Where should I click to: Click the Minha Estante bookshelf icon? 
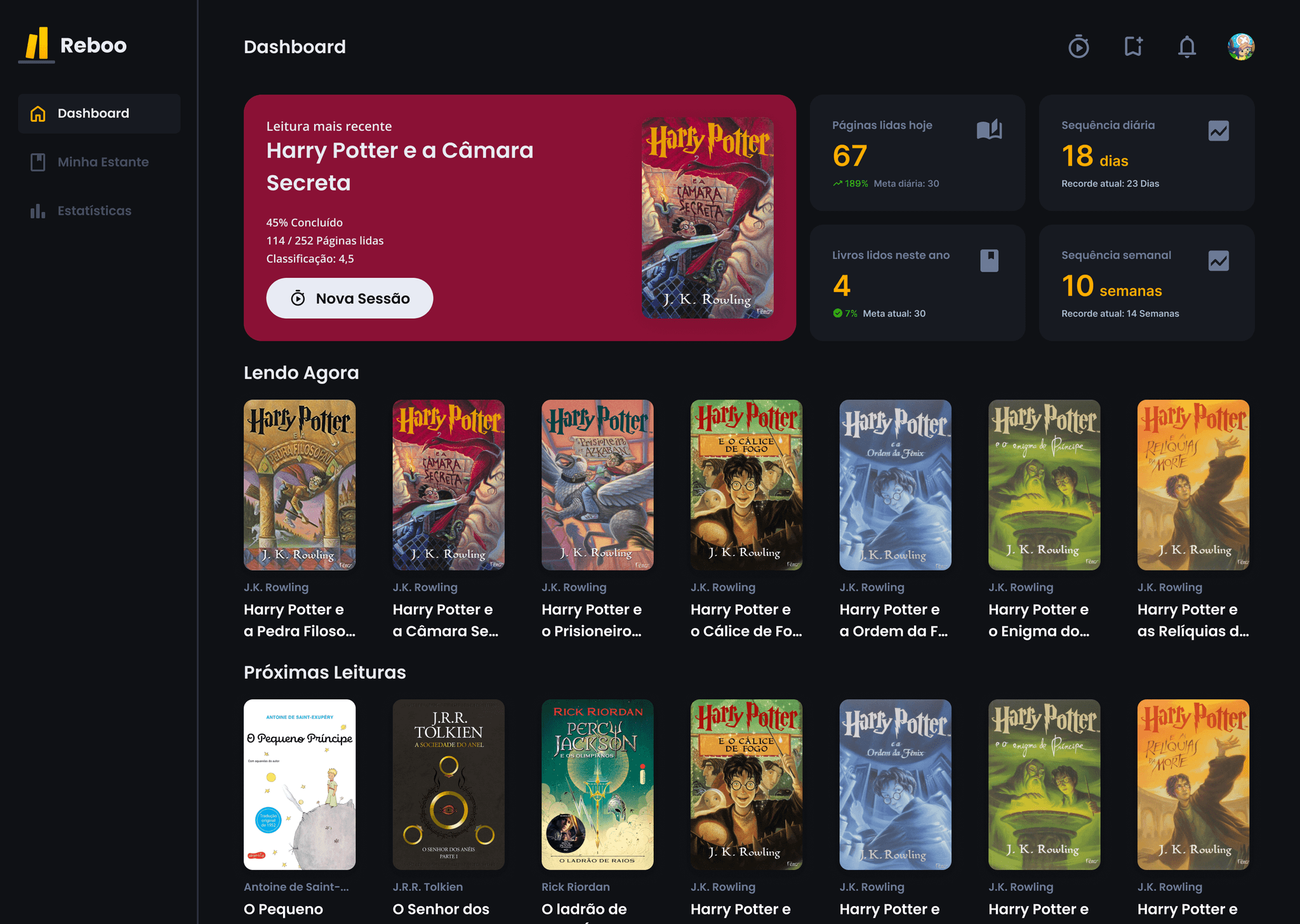point(38,162)
